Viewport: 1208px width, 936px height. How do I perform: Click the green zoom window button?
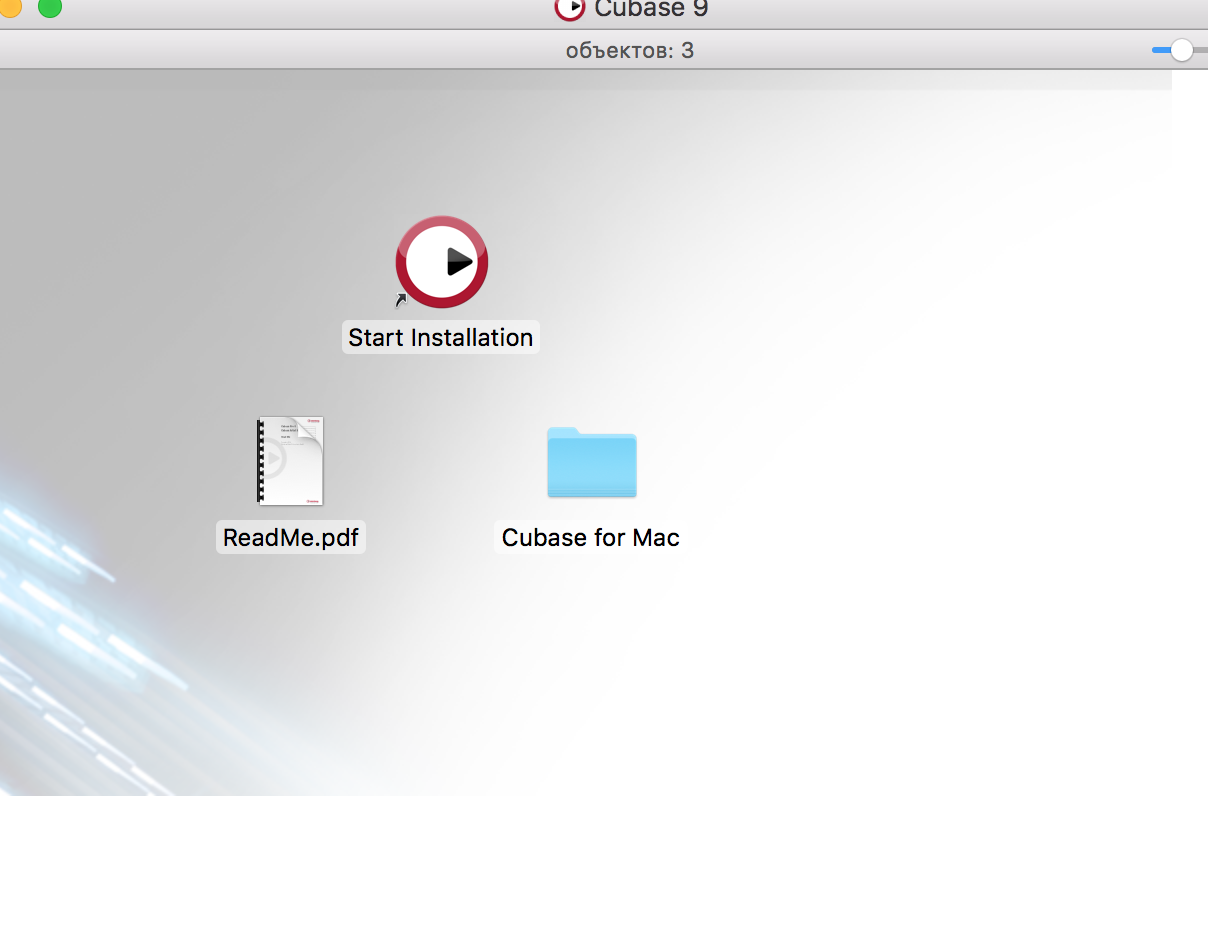point(49,6)
